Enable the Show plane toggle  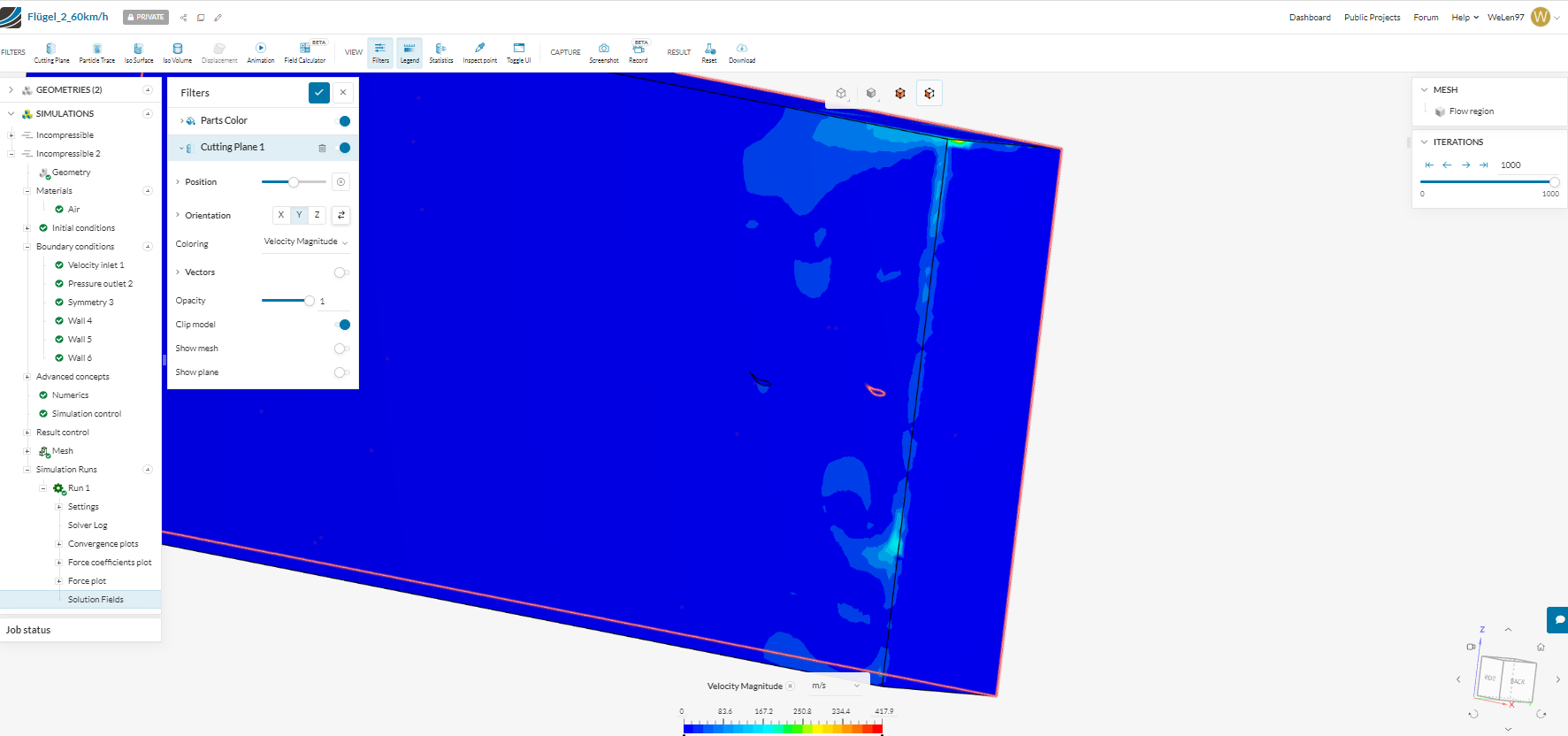(342, 372)
